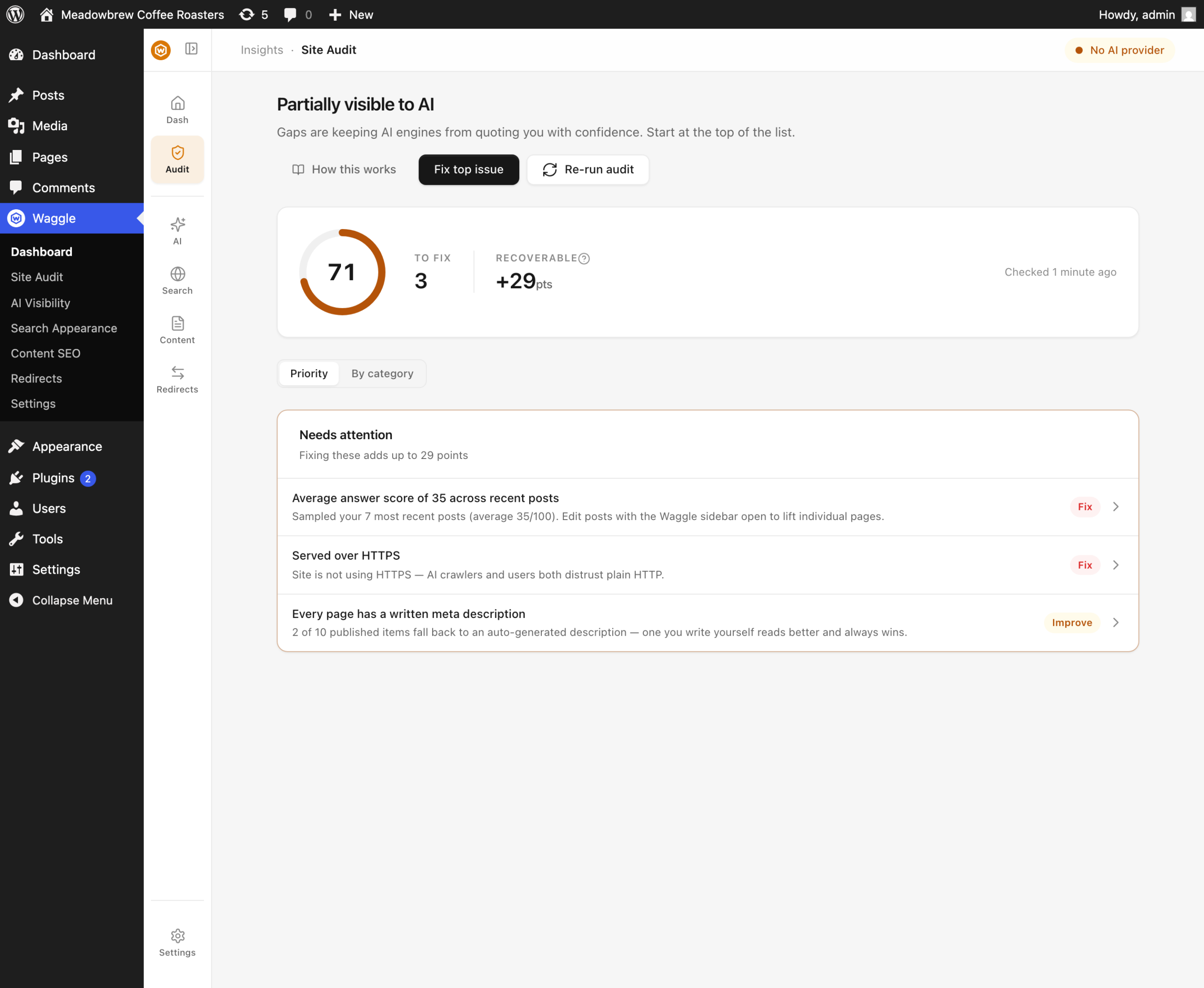Image resolution: width=1204 pixels, height=988 pixels.
Task: Click the Dashboard gauge icon in WP menu
Action: [16, 55]
